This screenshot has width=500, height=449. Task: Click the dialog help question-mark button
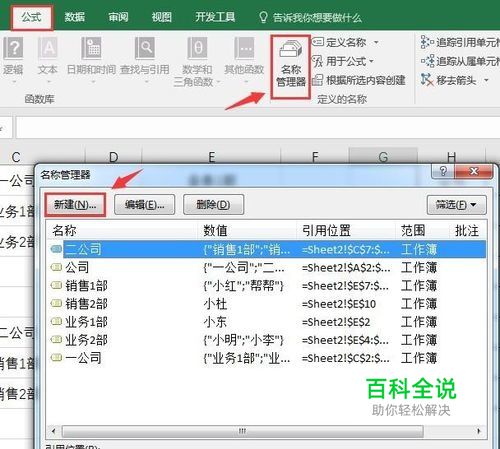[x=443, y=171]
